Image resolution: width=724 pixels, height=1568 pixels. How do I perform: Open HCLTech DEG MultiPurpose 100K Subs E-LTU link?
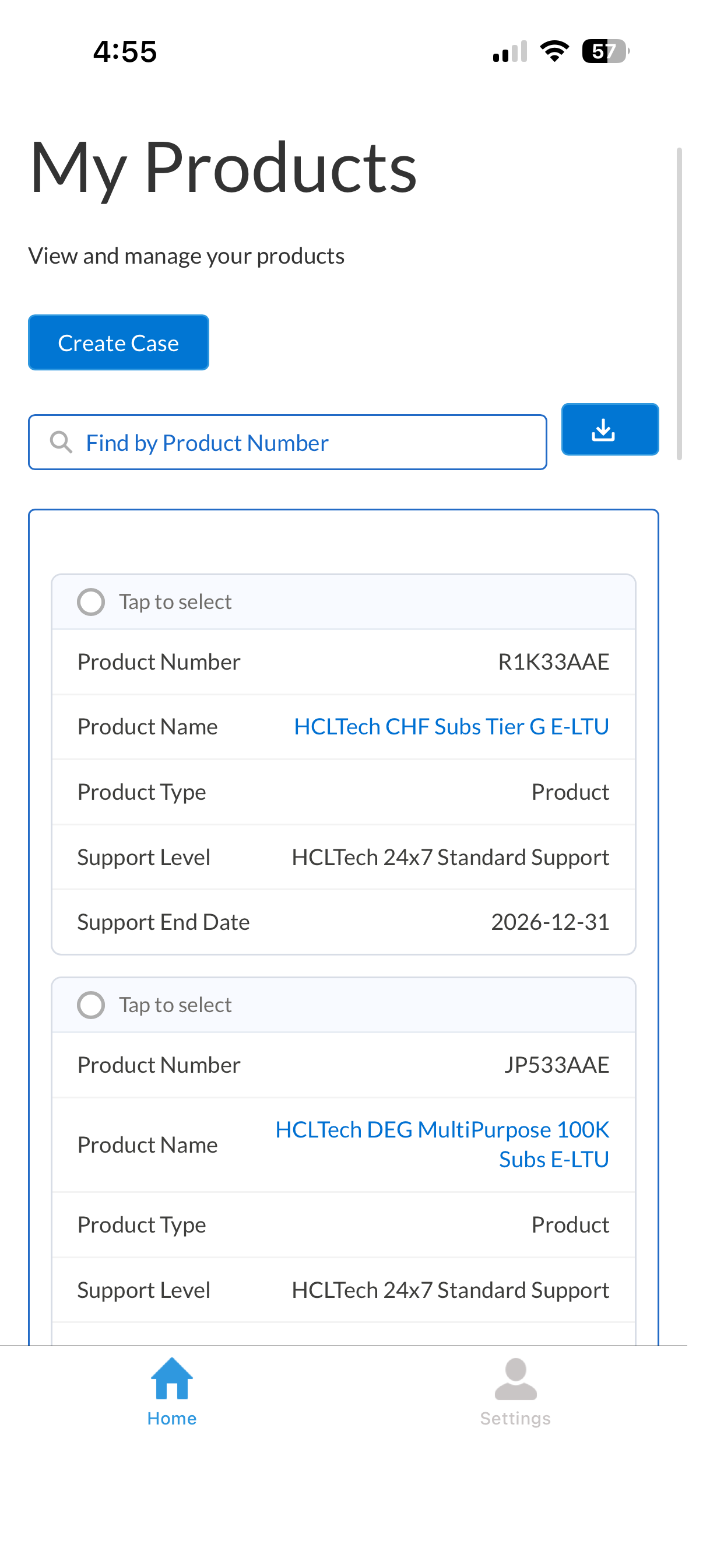coord(442,1144)
